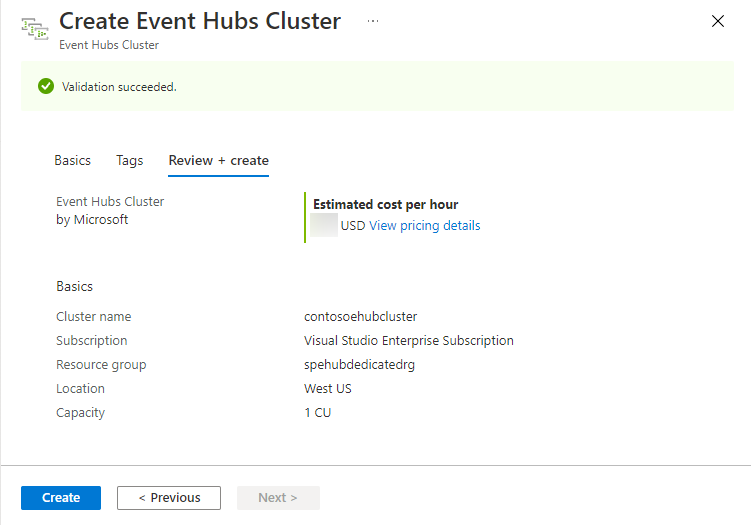Viewport: 751px width, 525px height.
Task: Click the green validation succeeded checkmark icon
Action: (45, 87)
